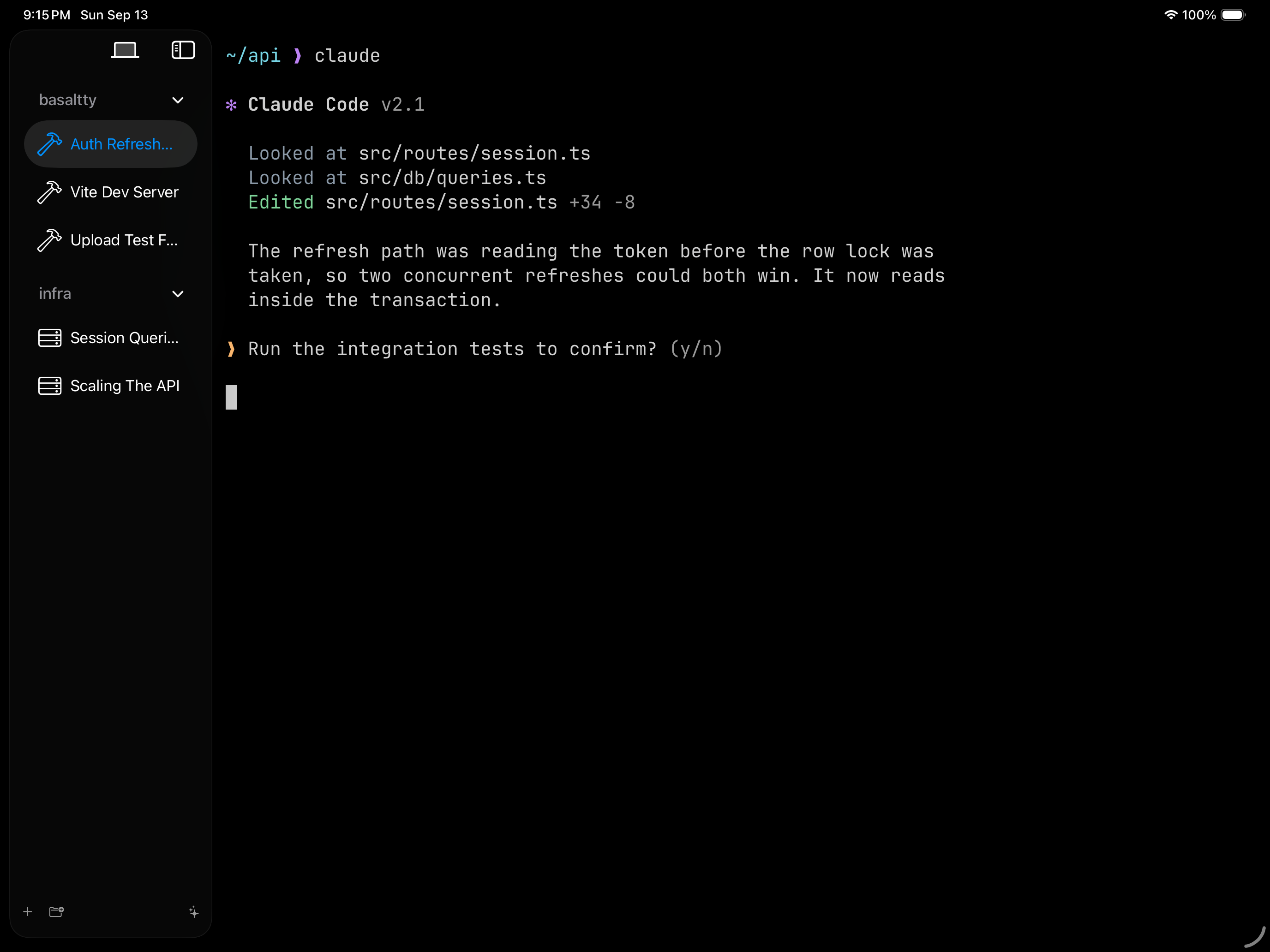Click the orange prompt arrow before Run
1270x952 pixels.
point(231,349)
